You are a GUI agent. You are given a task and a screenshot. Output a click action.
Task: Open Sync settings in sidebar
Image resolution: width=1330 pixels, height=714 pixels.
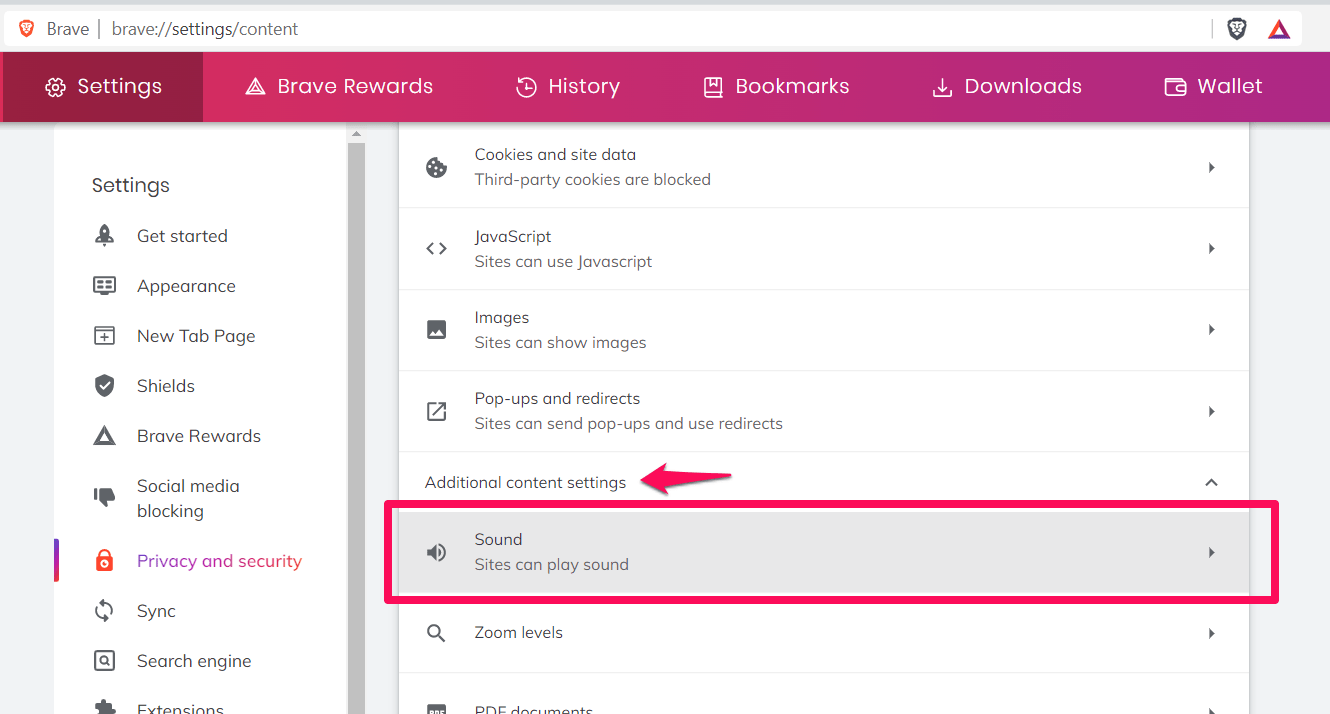point(156,611)
